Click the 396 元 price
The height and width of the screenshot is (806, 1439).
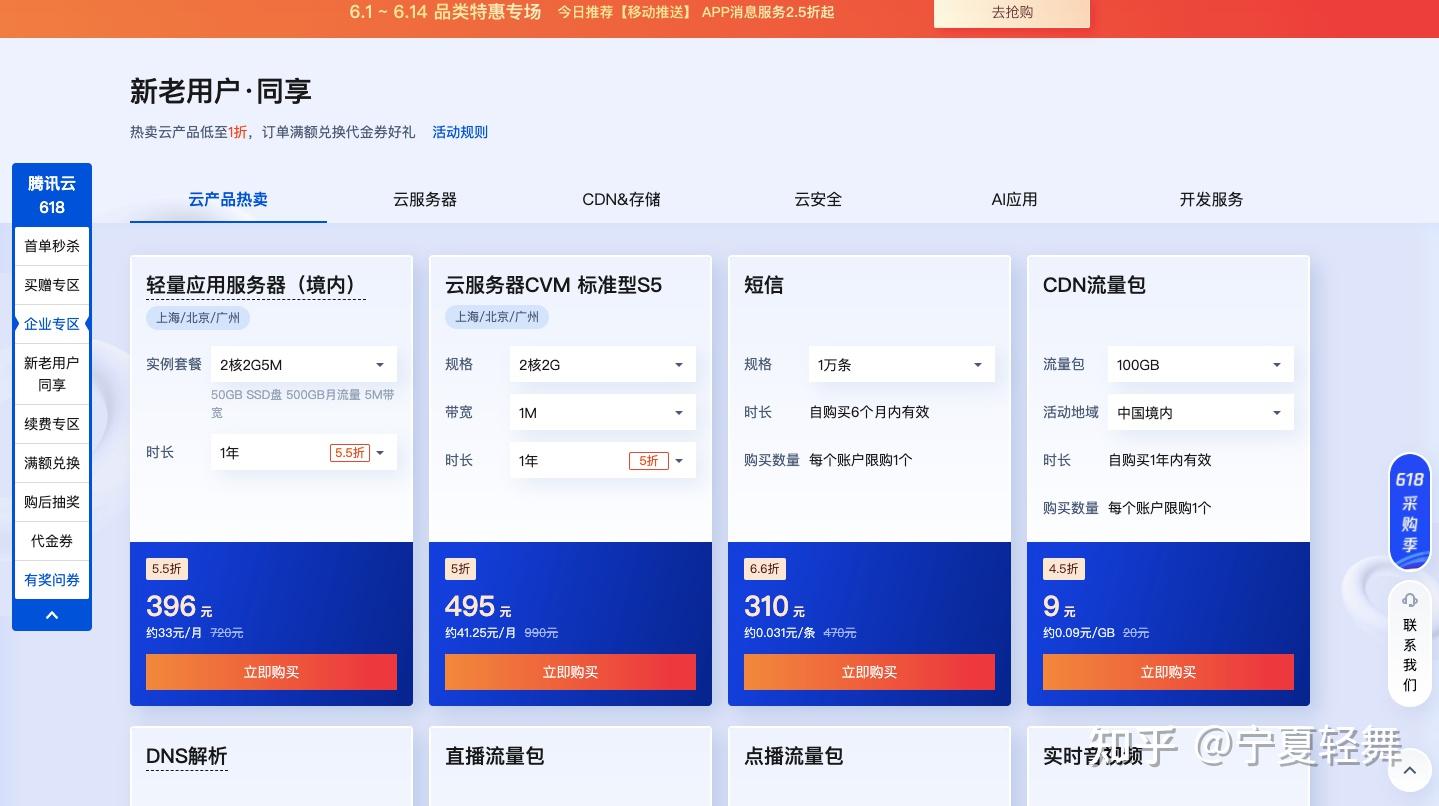click(179, 606)
